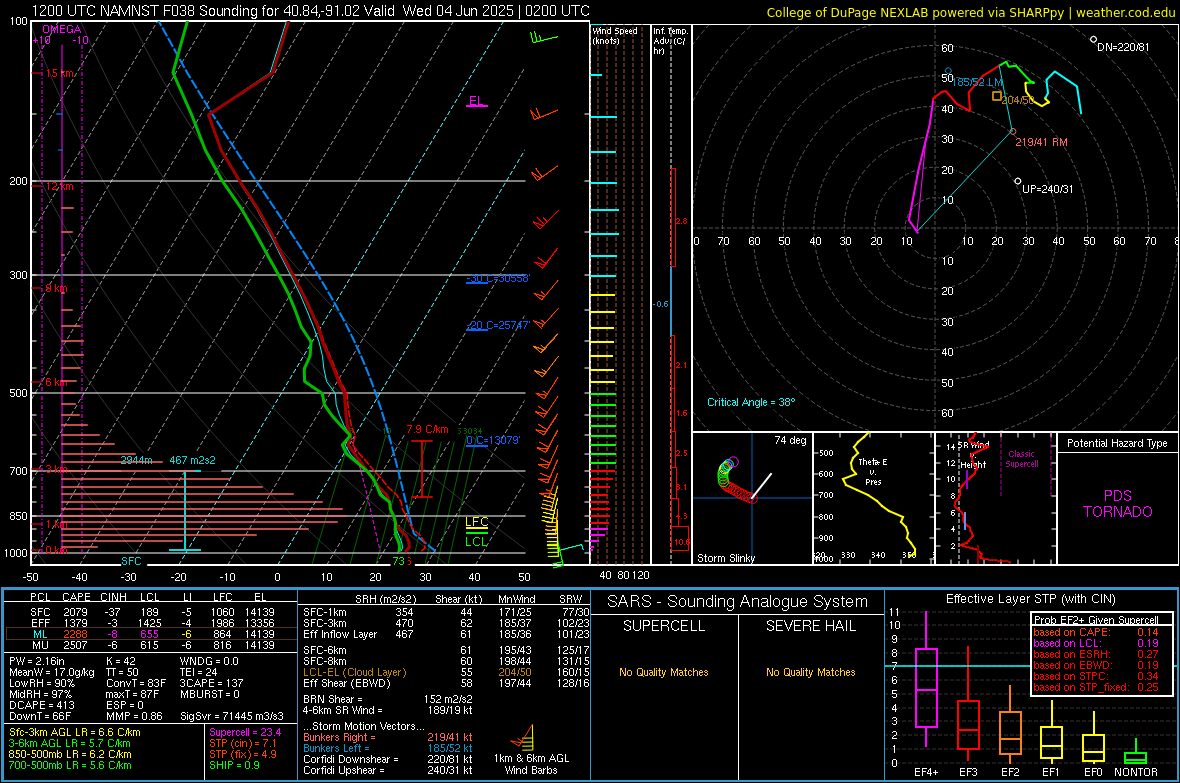Click the PW = 2.16in value
This screenshot has height=783, width=1180.
click(38, 661)
